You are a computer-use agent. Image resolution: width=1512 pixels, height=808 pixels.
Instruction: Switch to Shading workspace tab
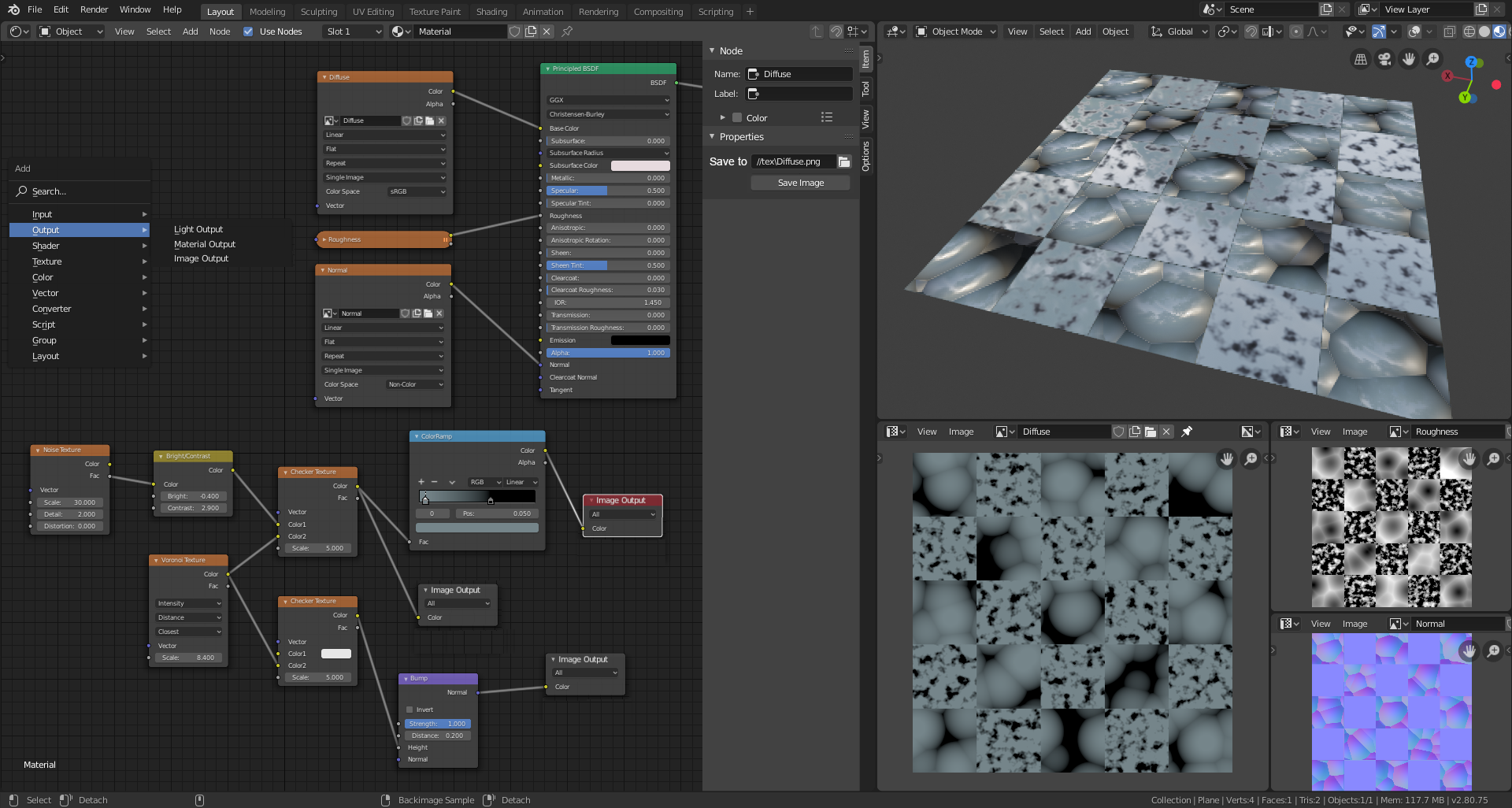(491, 12)
